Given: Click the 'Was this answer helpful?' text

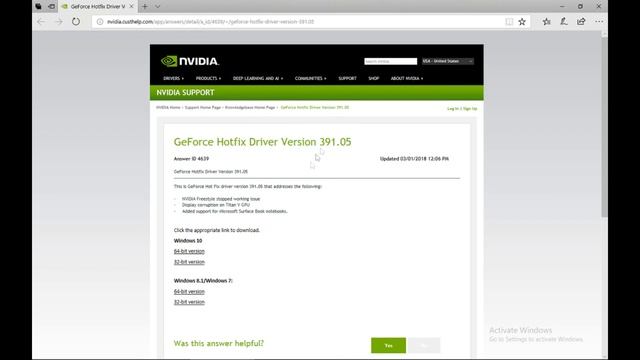Looking at the screenshot, I should coord(219,343).
